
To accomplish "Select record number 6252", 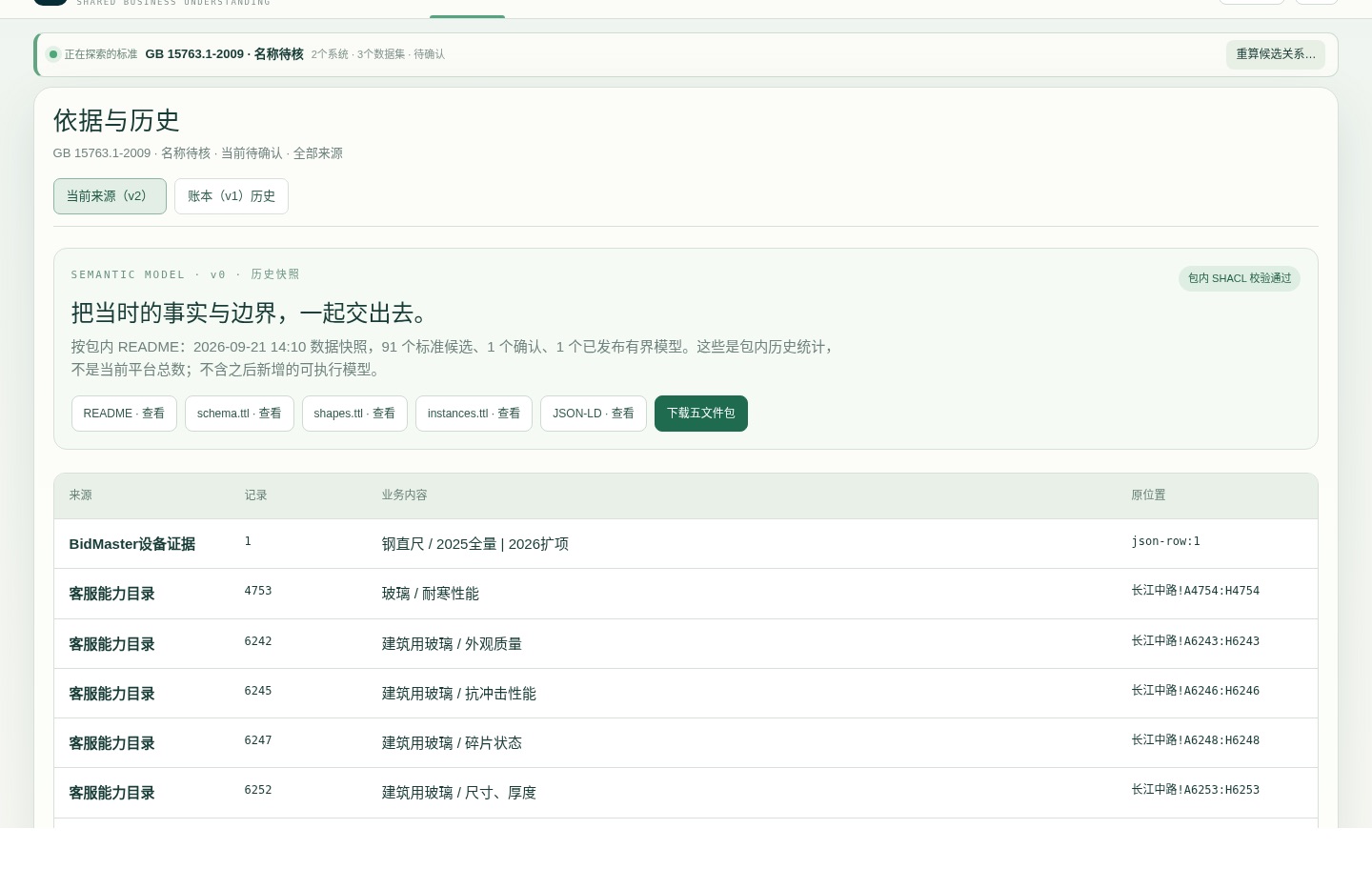I will [x=258, y=790].
